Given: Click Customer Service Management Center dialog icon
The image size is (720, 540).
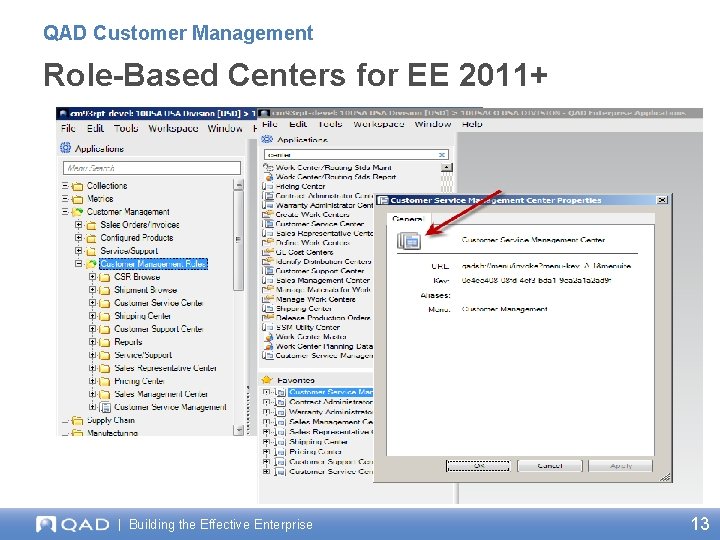Looking at the screenshot, I should 409,241.
